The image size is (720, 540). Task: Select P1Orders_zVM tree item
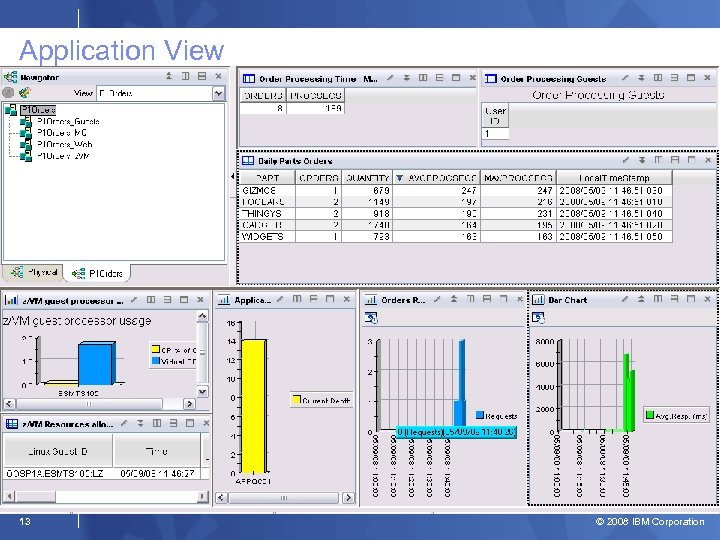[x=63, y=156]
